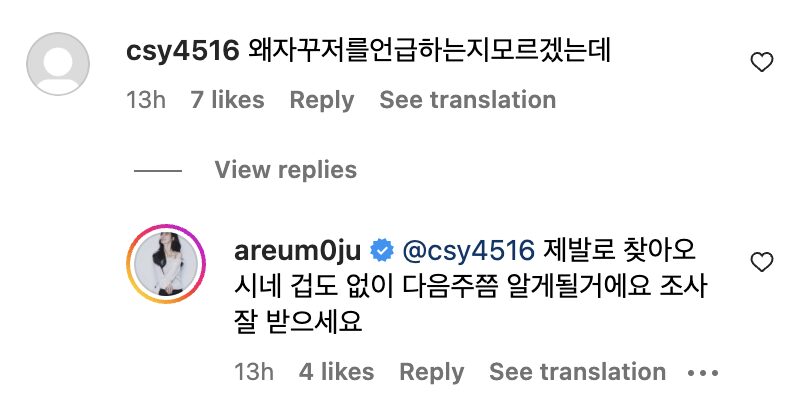This screenshot has height=412, width=798.
Task: View areum0ju's story via profile picture
Action: 166,263
